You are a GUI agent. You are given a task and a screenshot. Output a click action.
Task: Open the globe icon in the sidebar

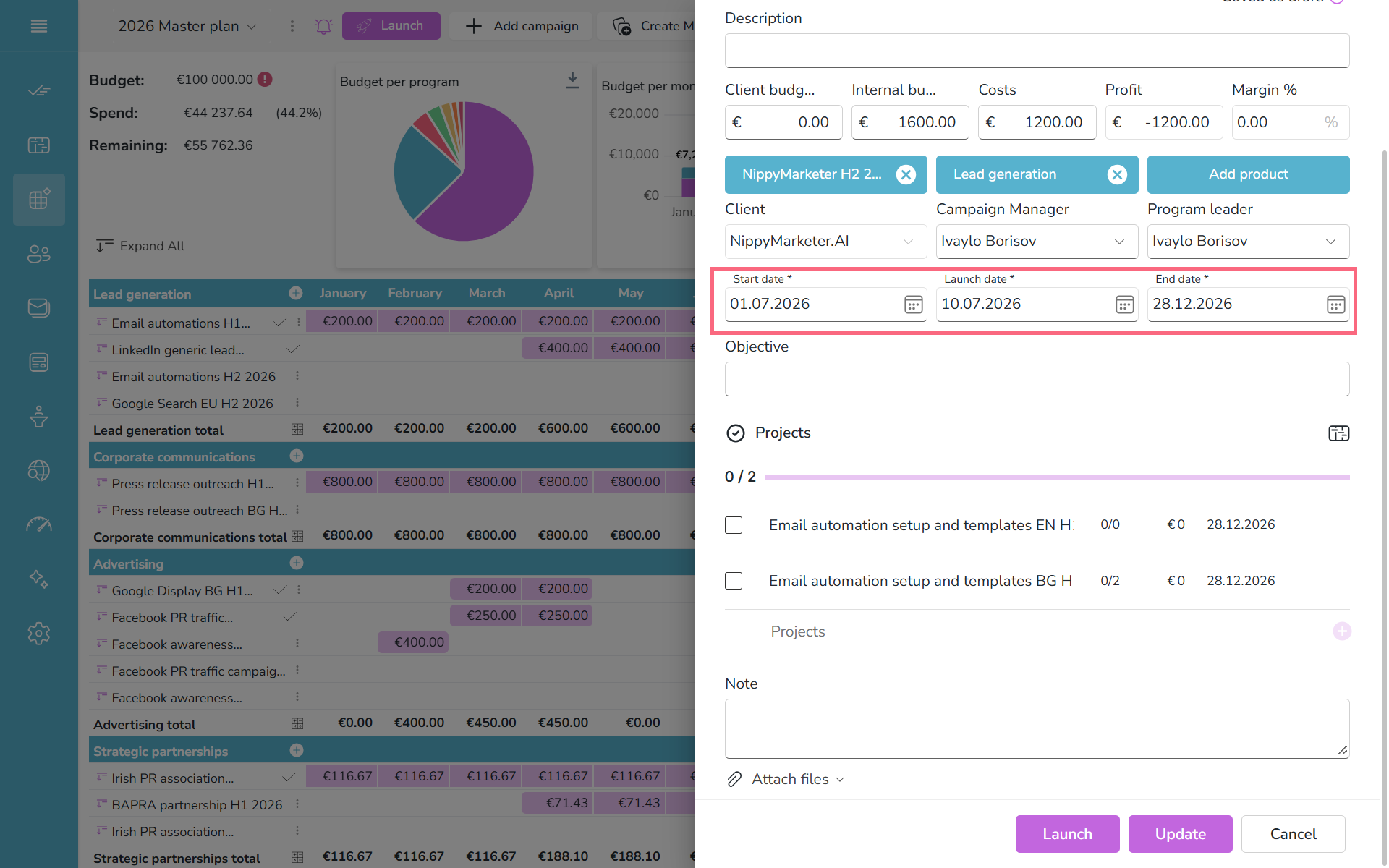tap(39, 471)
